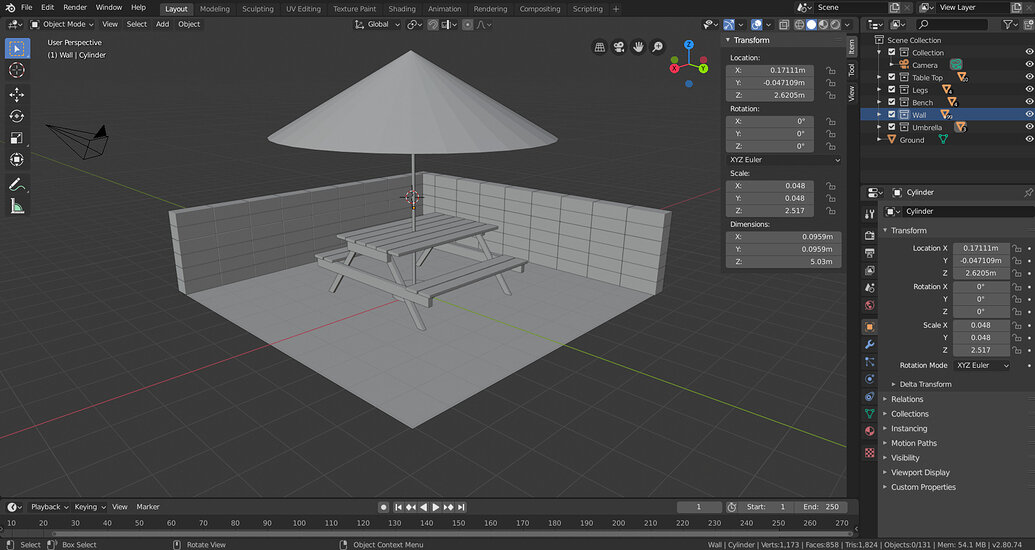Viewport: 1035px width, 550px height.
Task: Open the Object Constraints tab icon
Action: point(869,396)
